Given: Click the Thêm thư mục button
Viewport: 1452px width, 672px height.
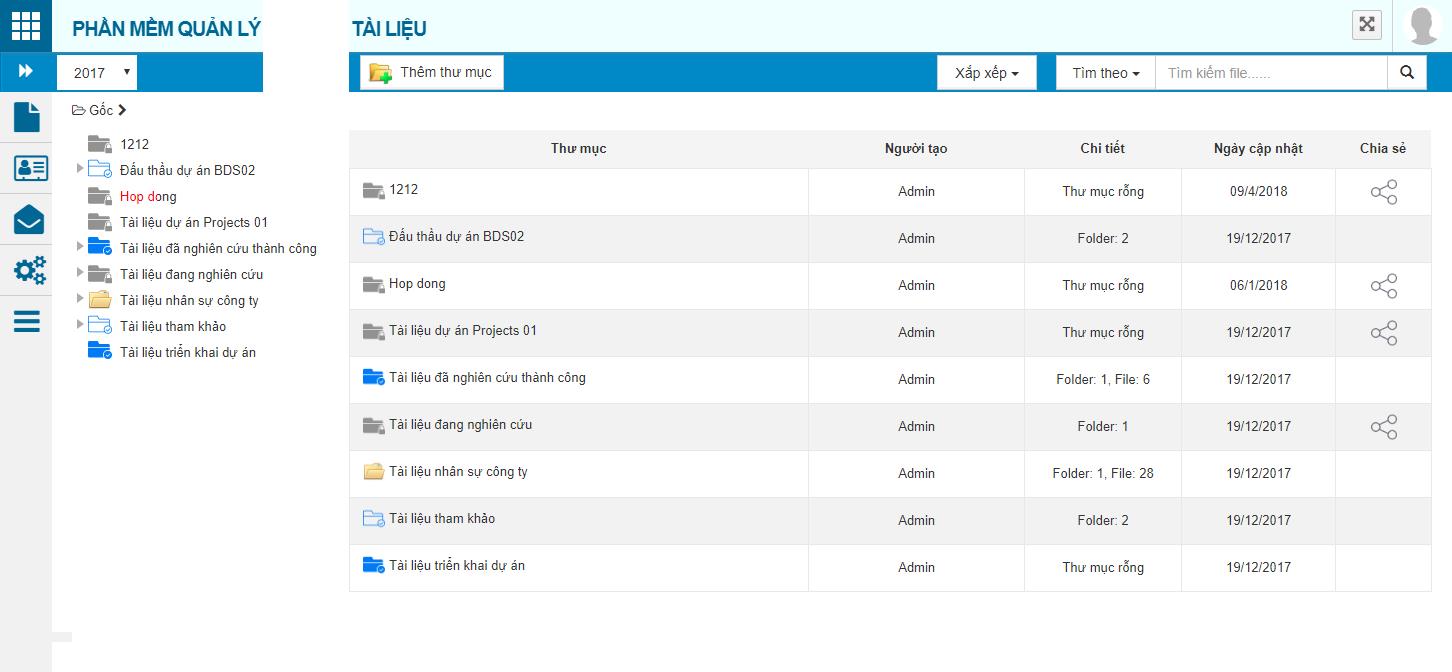Looking at the screenshot, I should [x=432, y=73].
